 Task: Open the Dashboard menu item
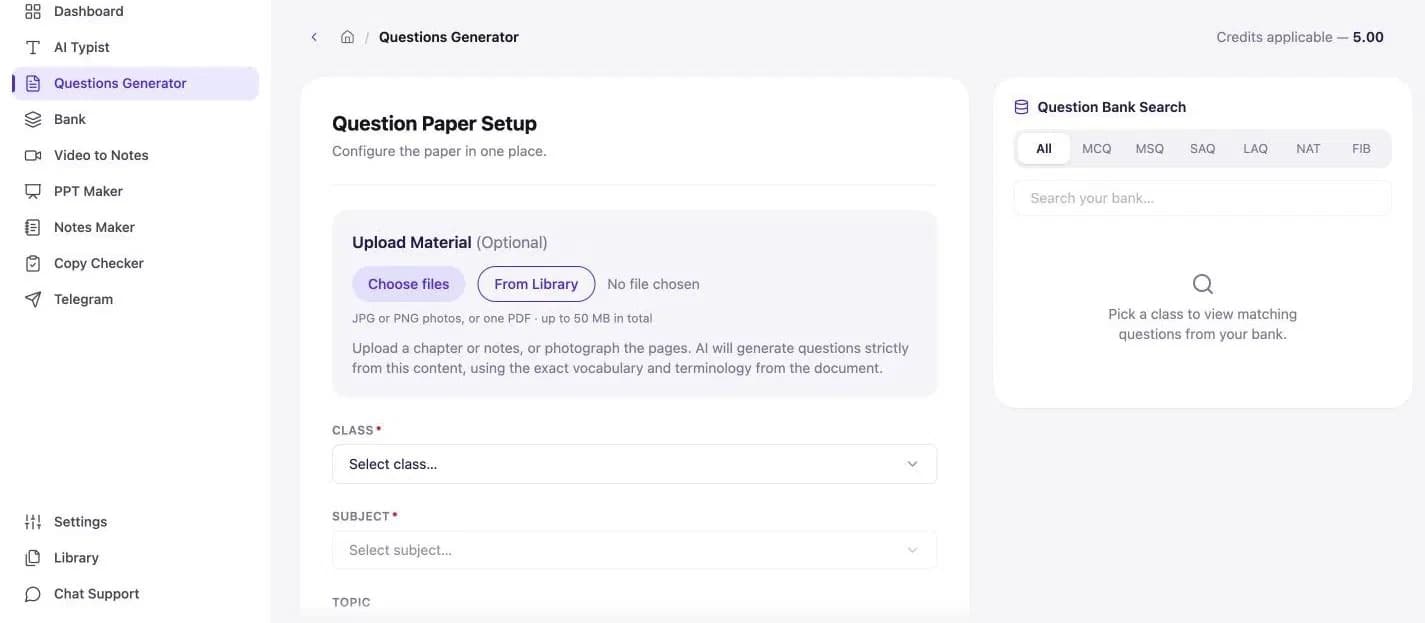pyautogui.click(x=135, y=11)
